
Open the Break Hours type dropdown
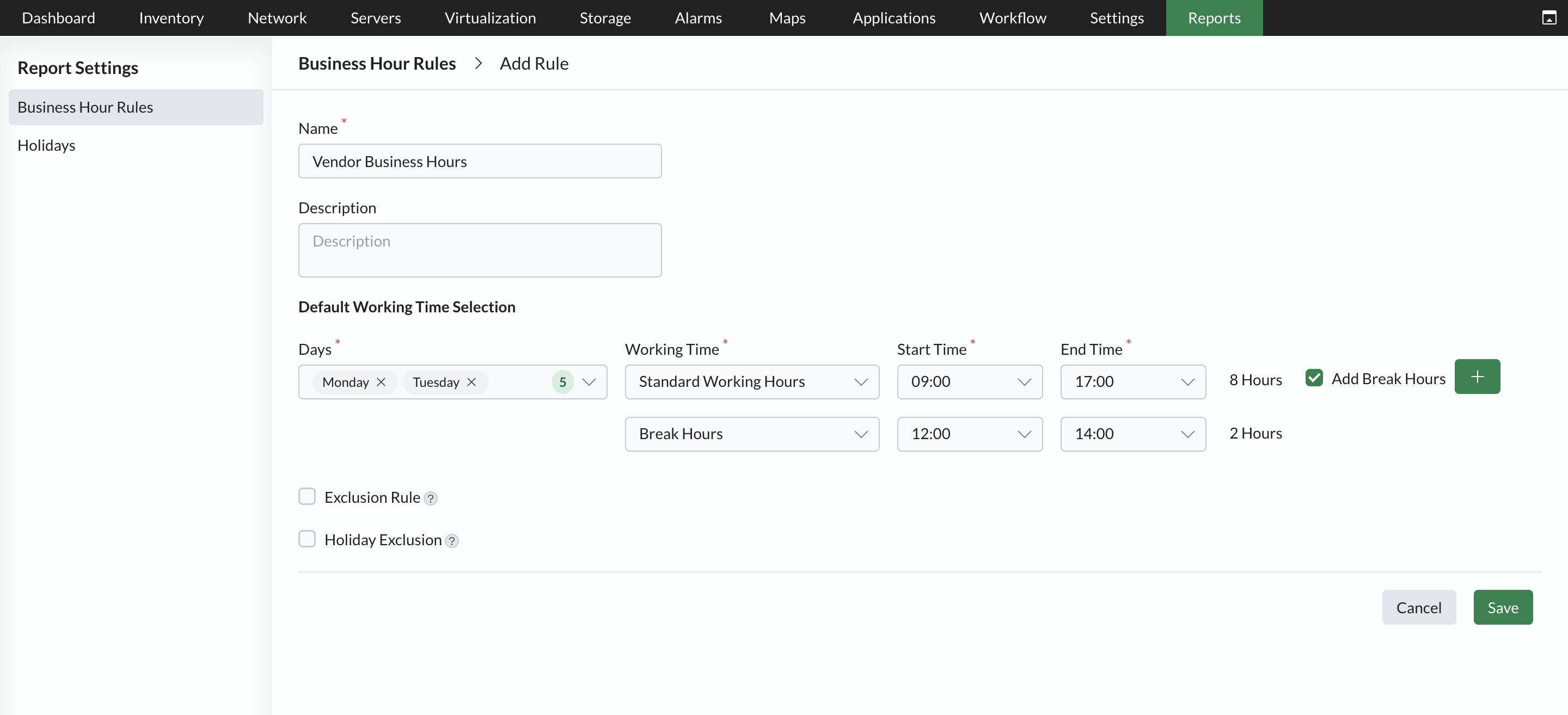(x=752, y=434)
